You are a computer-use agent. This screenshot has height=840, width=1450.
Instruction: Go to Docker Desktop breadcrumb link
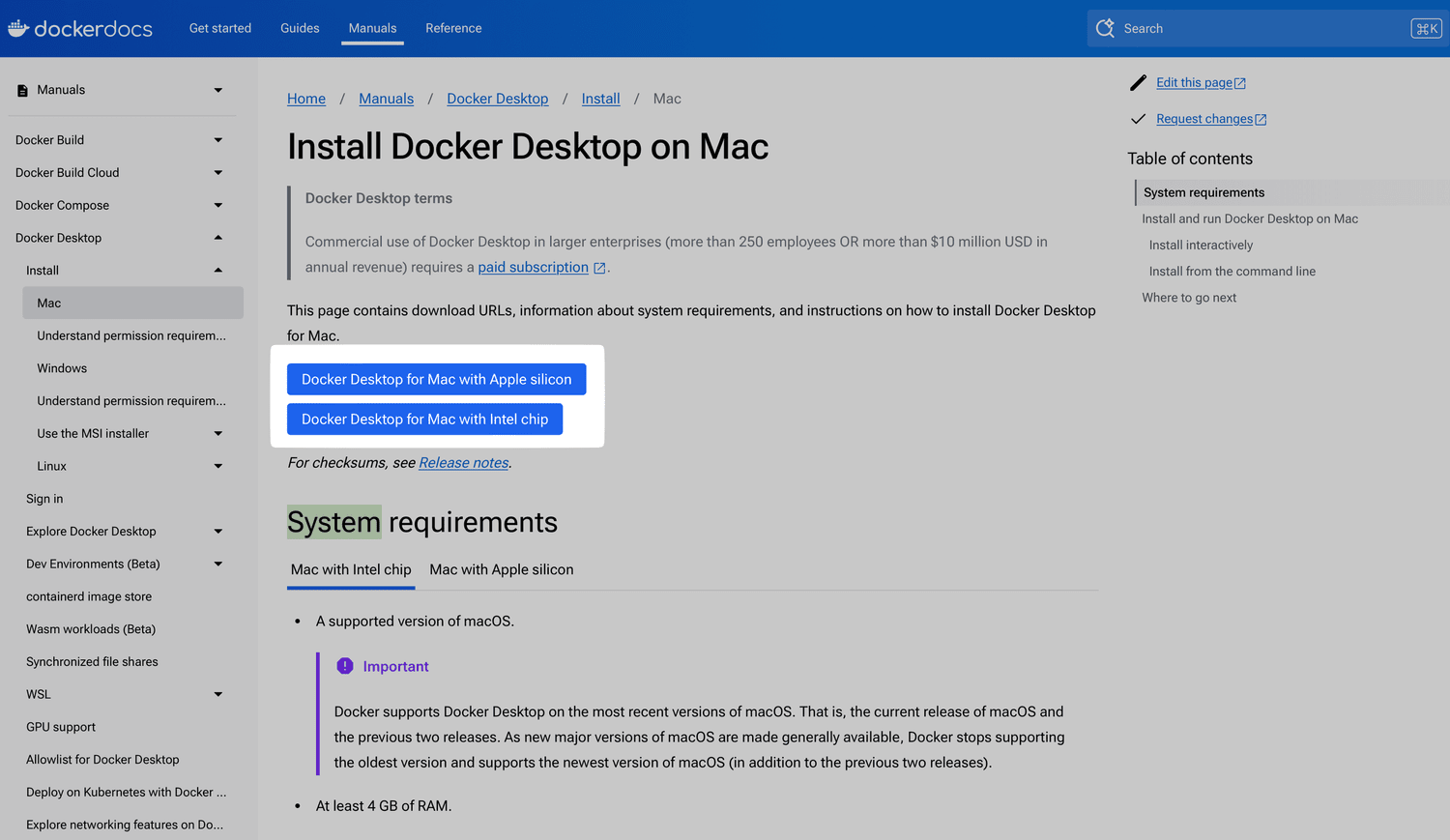(x=498, y=99)
